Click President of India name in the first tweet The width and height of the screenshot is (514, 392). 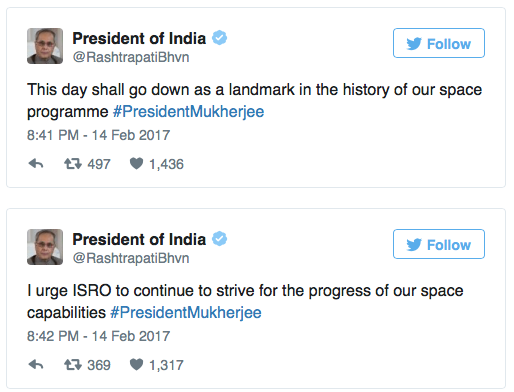pyautogui.click(x=139, y=38)
